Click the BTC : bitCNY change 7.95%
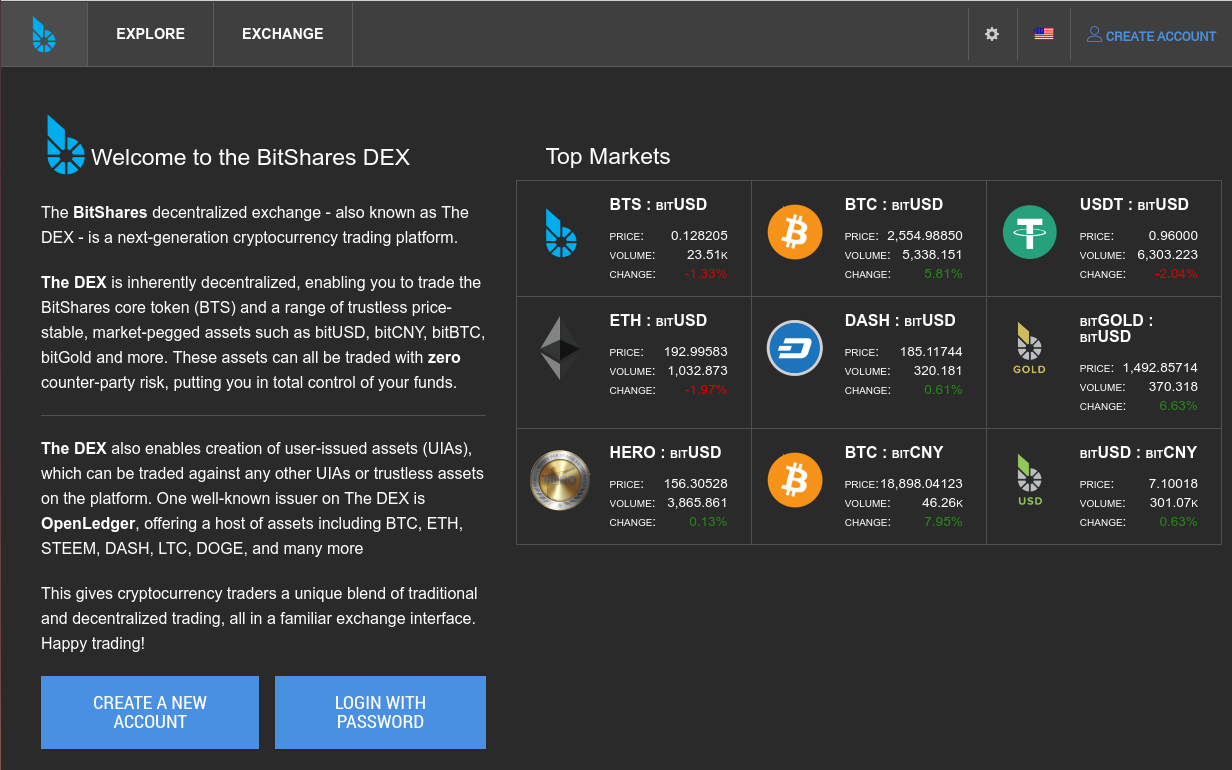Screen dimensions: 1232x770 tap(944, 522)
